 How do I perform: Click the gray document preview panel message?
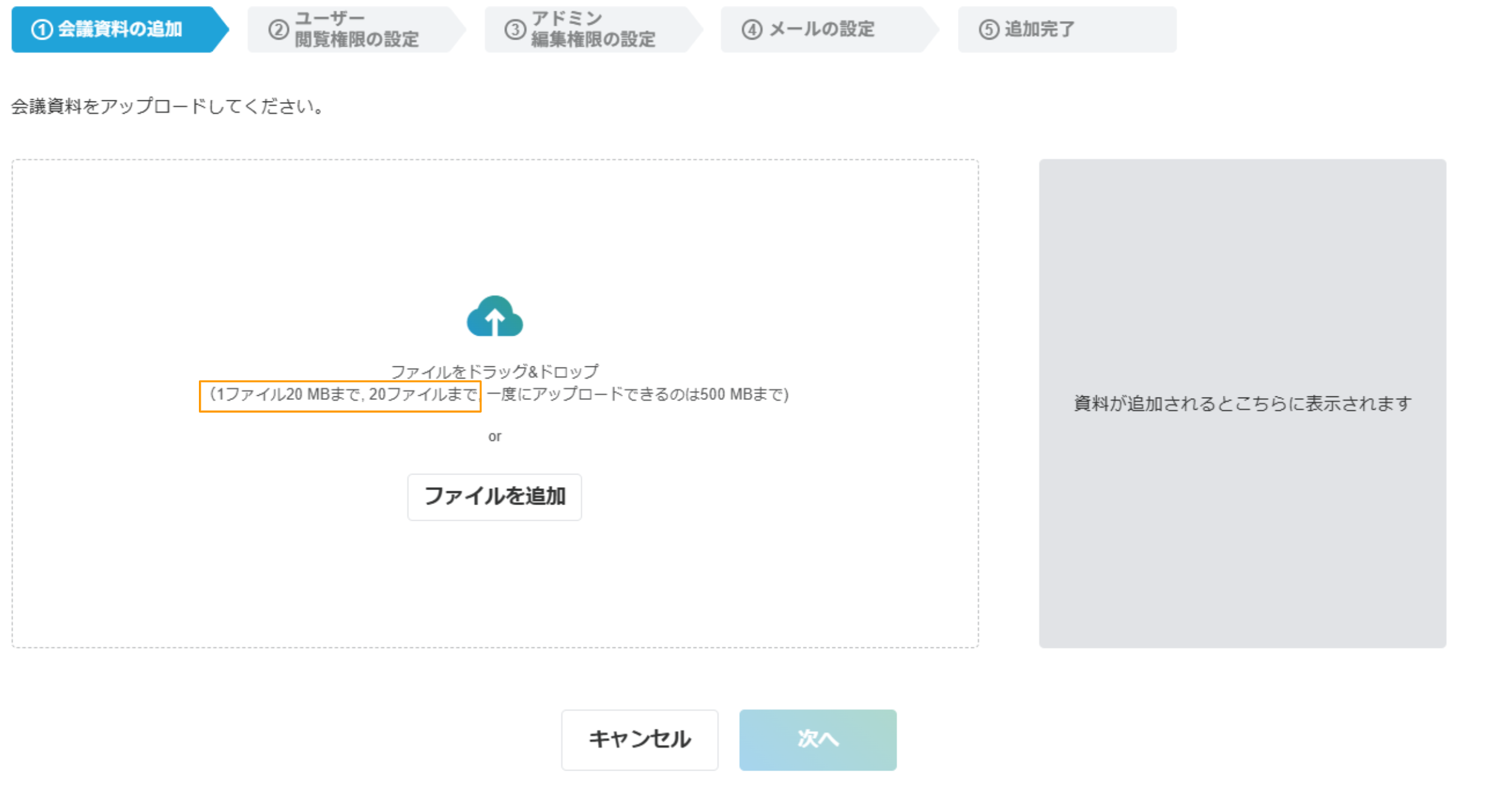(1242, 404)
